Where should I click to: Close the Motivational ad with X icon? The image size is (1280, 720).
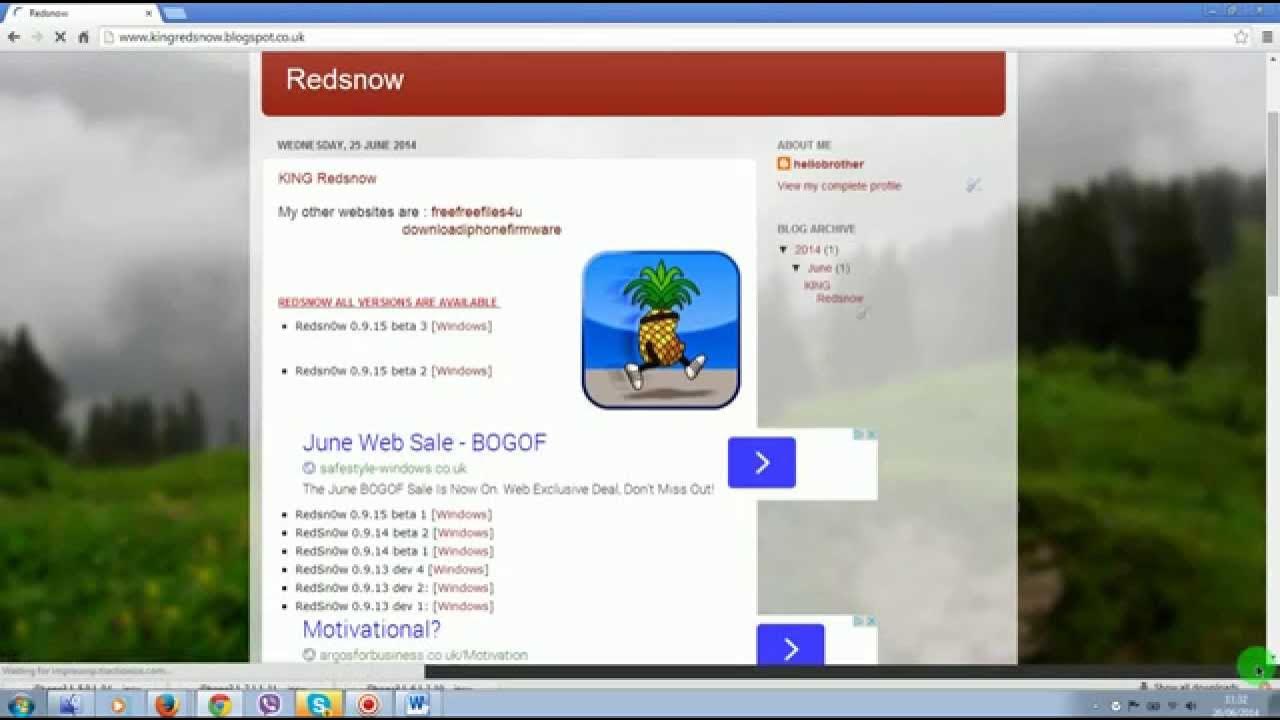coord(871,621)
